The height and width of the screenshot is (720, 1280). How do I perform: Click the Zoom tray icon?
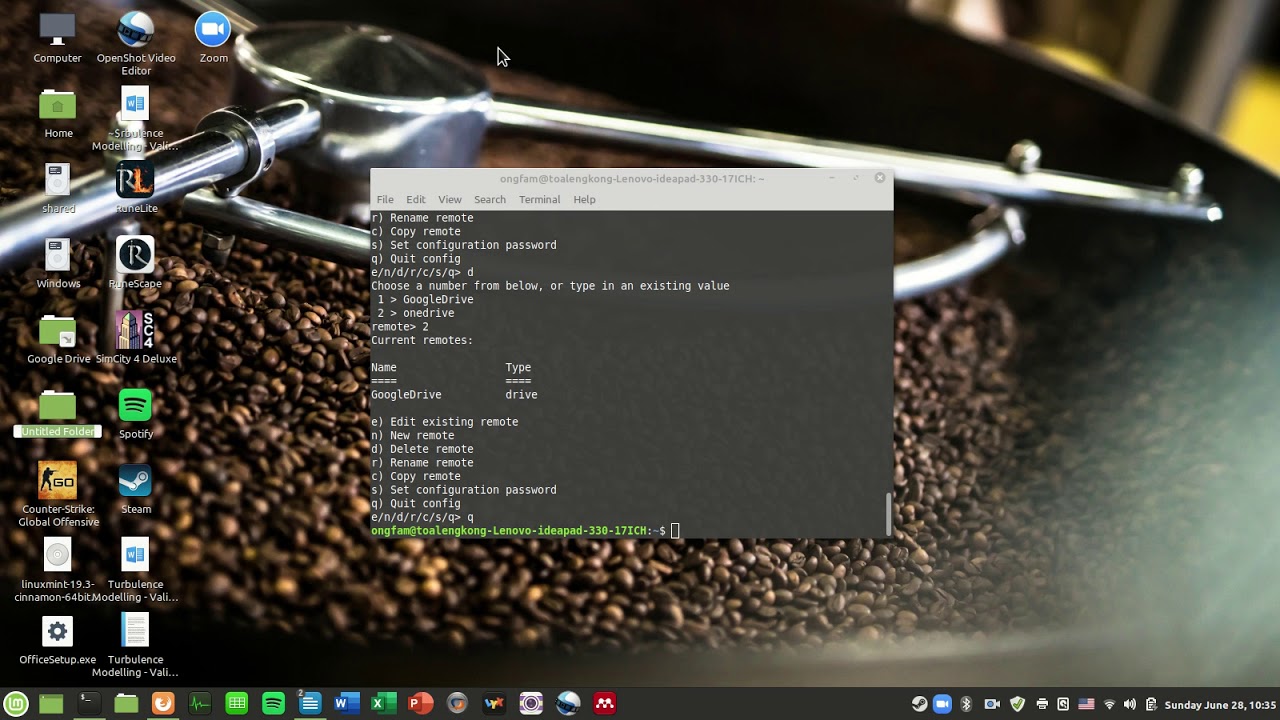coord(942,704)
